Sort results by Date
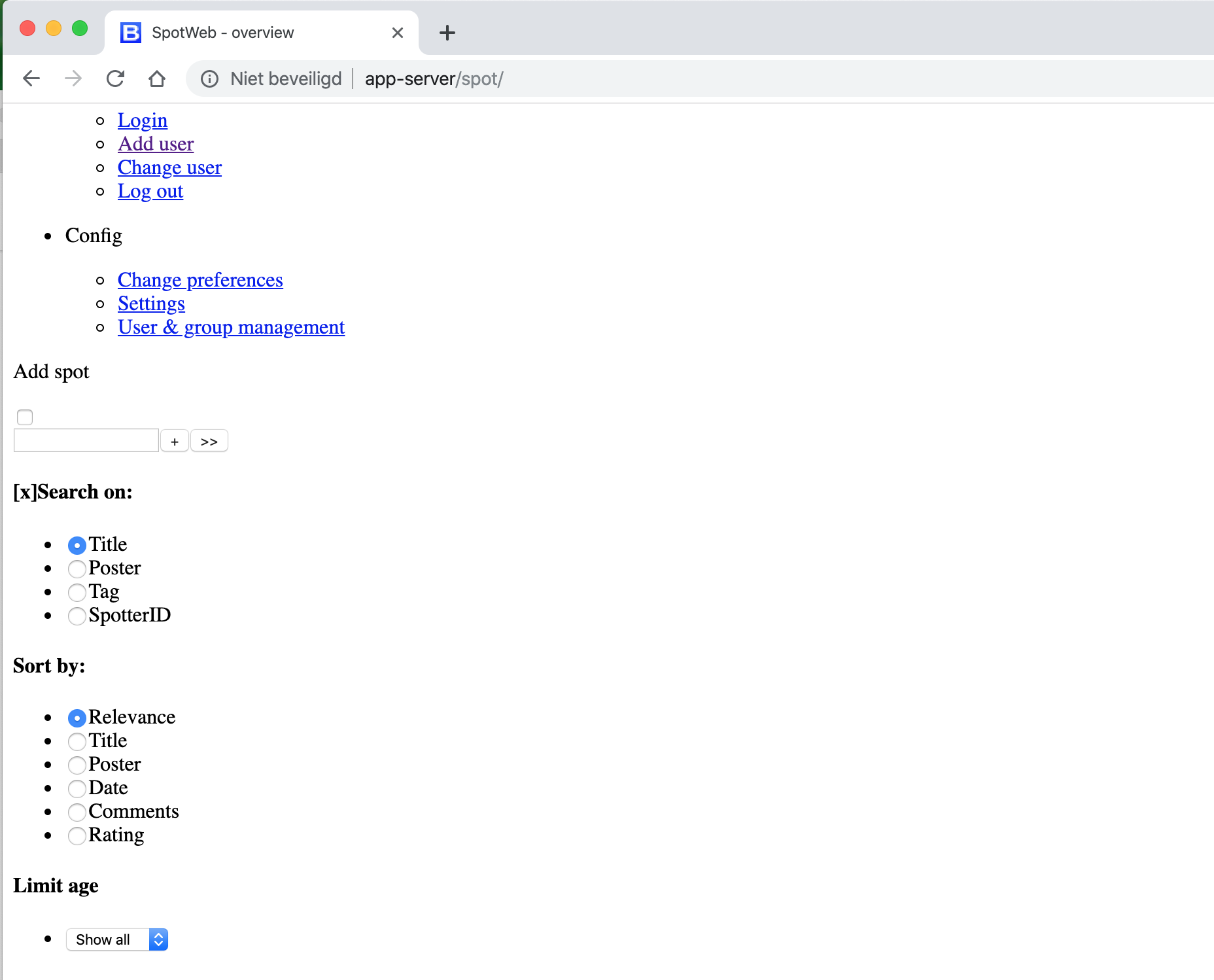Screen dimensions: 1214x980 point(77,789)
